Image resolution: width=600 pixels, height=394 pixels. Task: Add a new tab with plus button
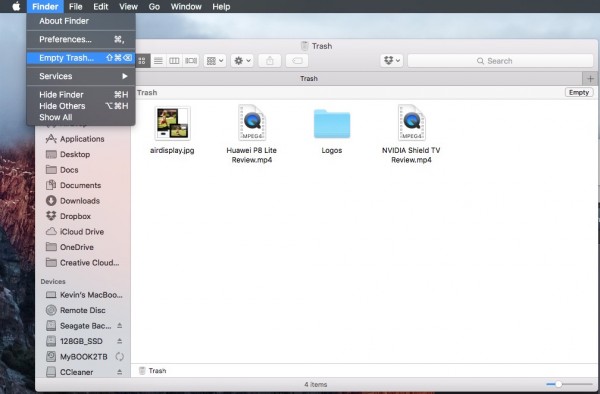[590, 78]
